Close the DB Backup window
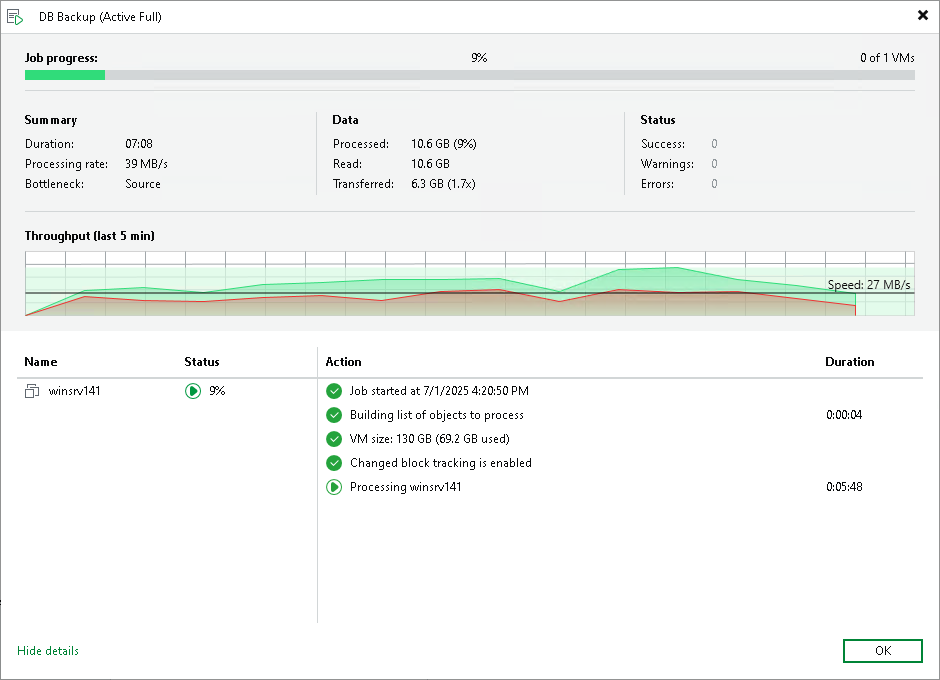The width and height of the screenshot is (940, 680). [x=923, y=15]
